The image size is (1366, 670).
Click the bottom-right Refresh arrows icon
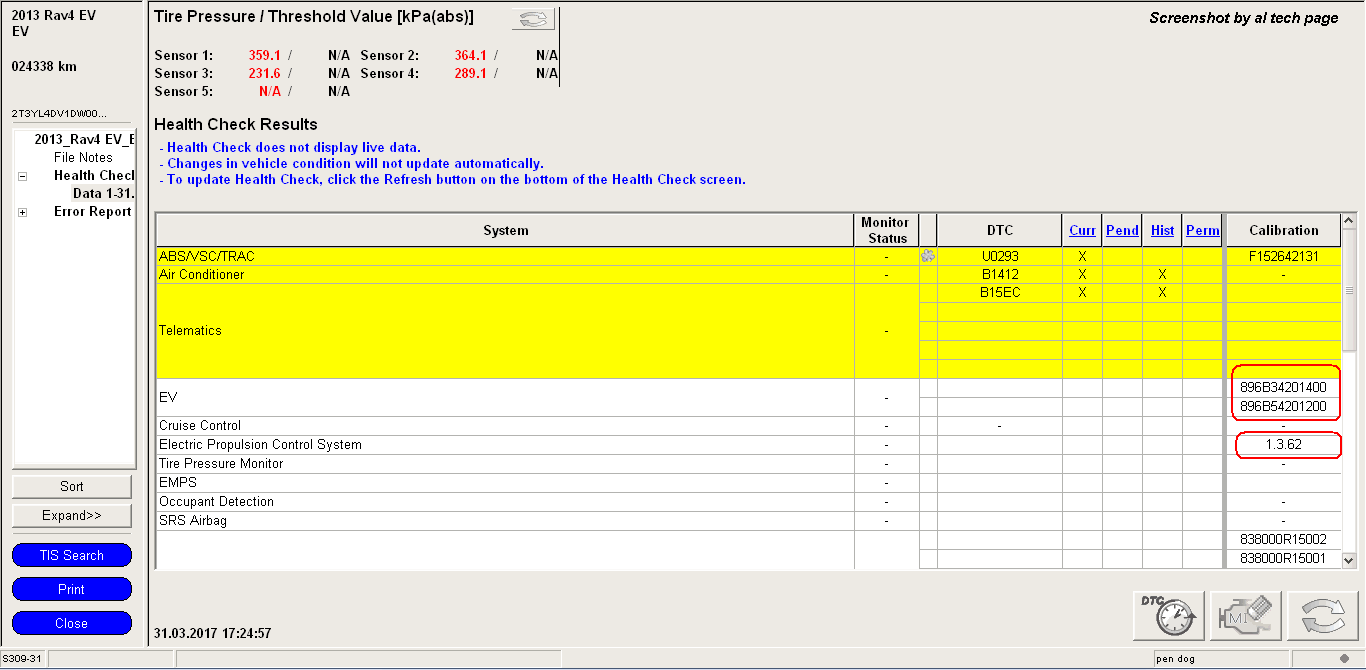[1322, 615]
